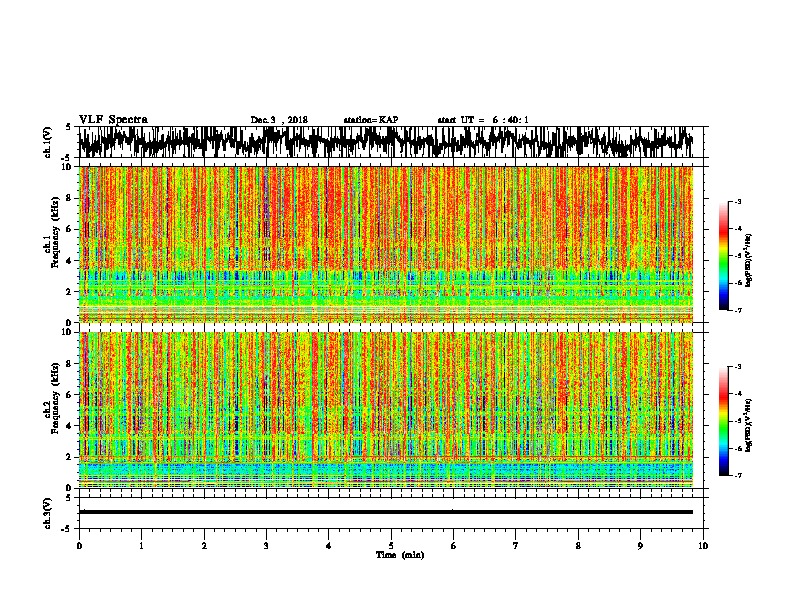Click the ch.2 spectrogram "4" kHz tick label
Screen dimensions: 792x612
tap(69, 426)
